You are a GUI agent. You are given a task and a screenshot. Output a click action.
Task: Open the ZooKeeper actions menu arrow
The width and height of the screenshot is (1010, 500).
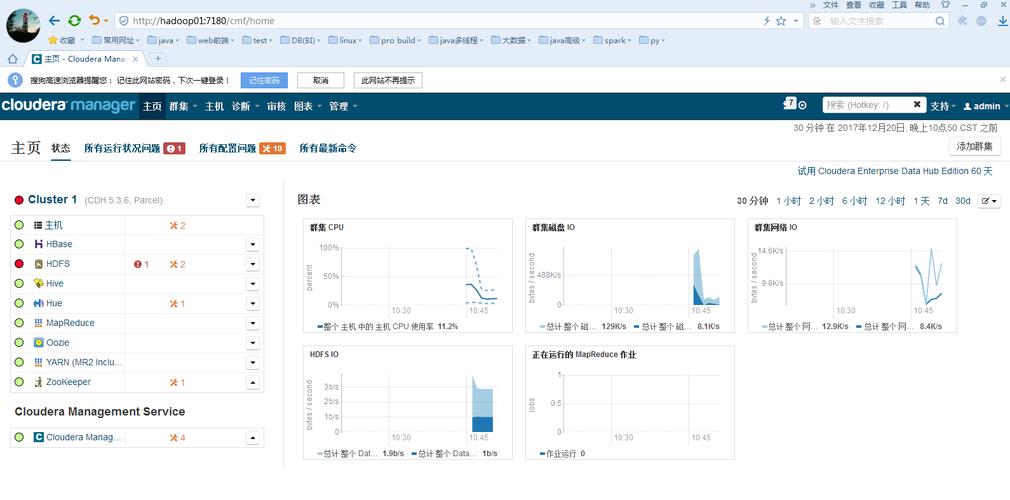(253, 383)
